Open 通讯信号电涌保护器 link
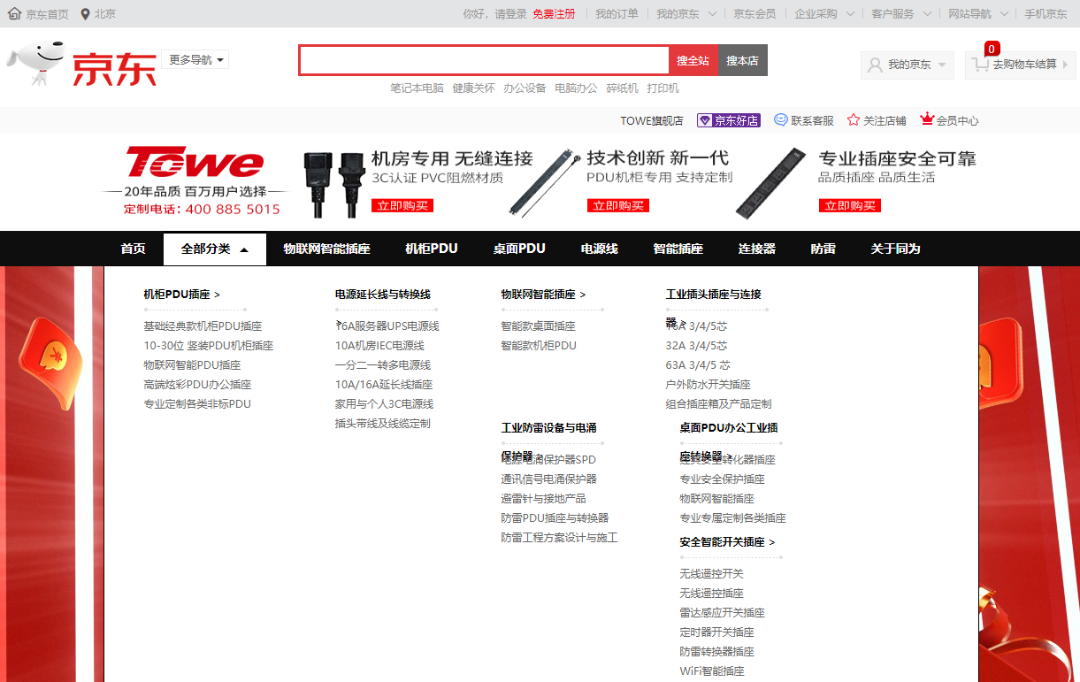Viewport: 1080px width, 682px height. pyautogui.click(x=549, y=479)
